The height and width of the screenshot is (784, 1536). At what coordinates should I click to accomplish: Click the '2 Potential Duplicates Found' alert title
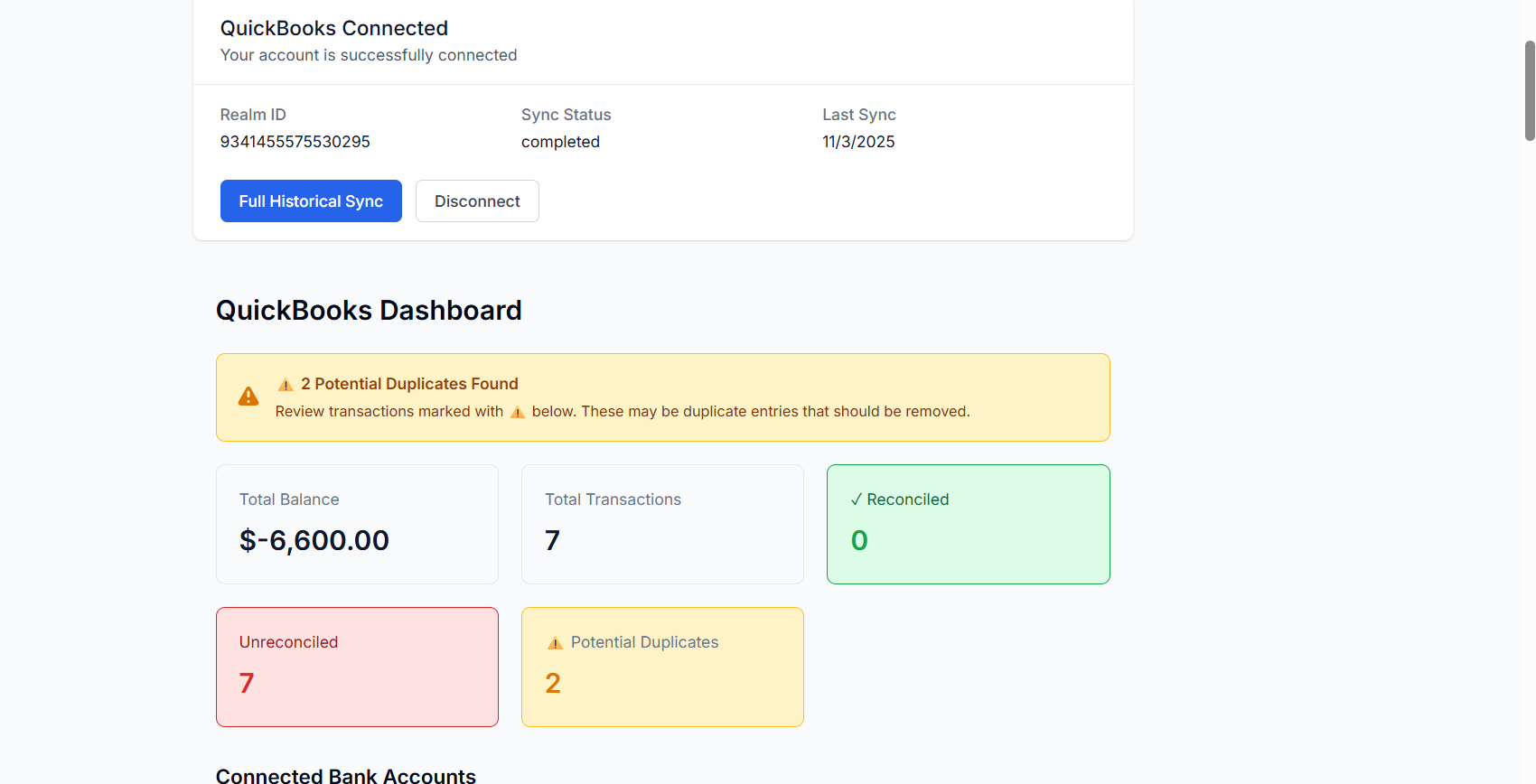pos(409,384)
